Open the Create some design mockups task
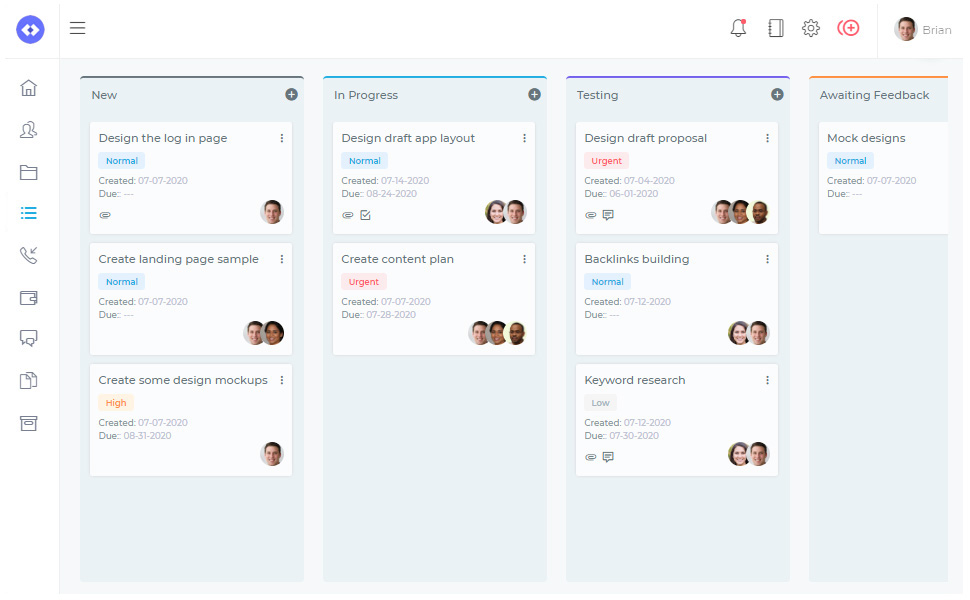Screen dimensions: 970x600 tap(183, 380)
